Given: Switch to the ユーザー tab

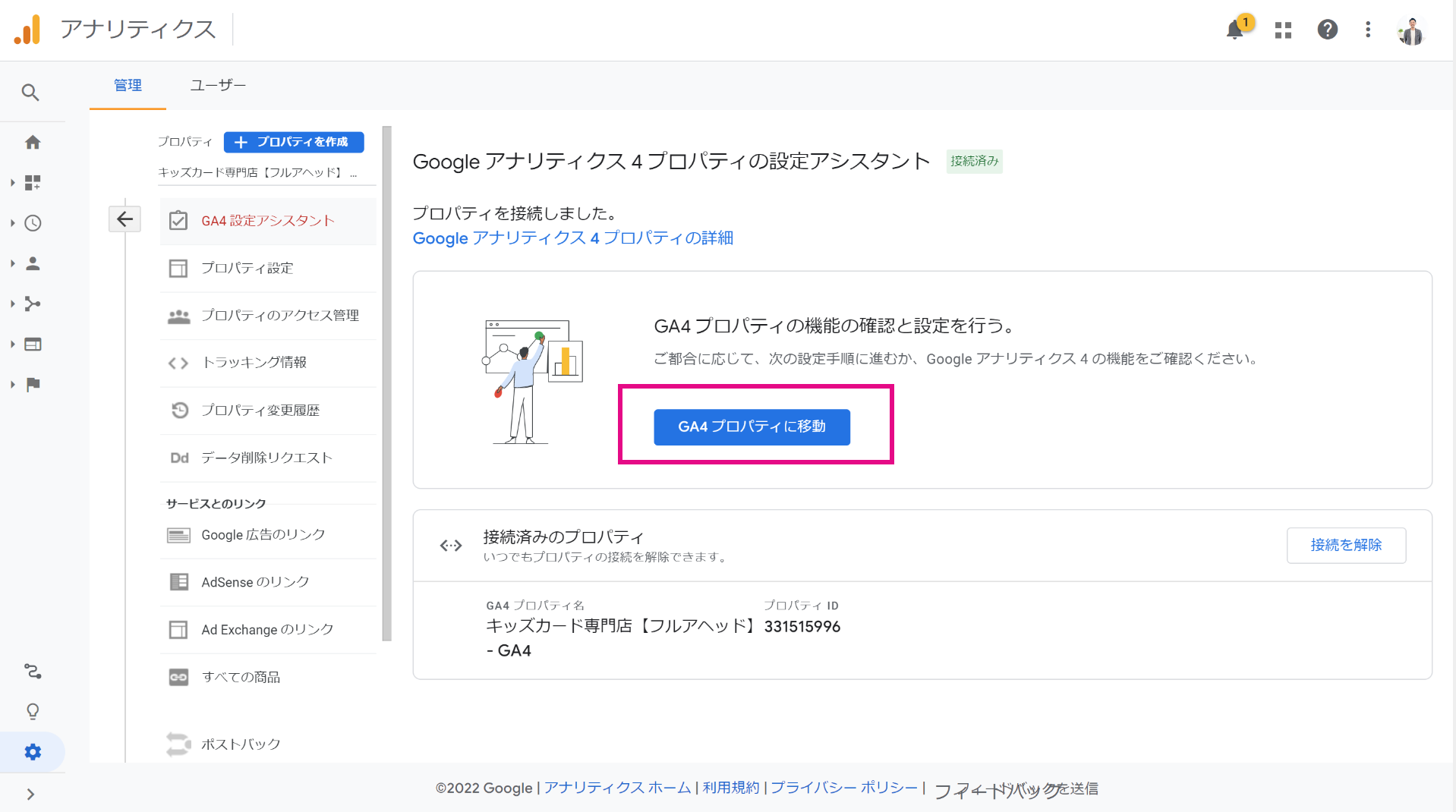Looking at the screenshot, I should point(218,86).
